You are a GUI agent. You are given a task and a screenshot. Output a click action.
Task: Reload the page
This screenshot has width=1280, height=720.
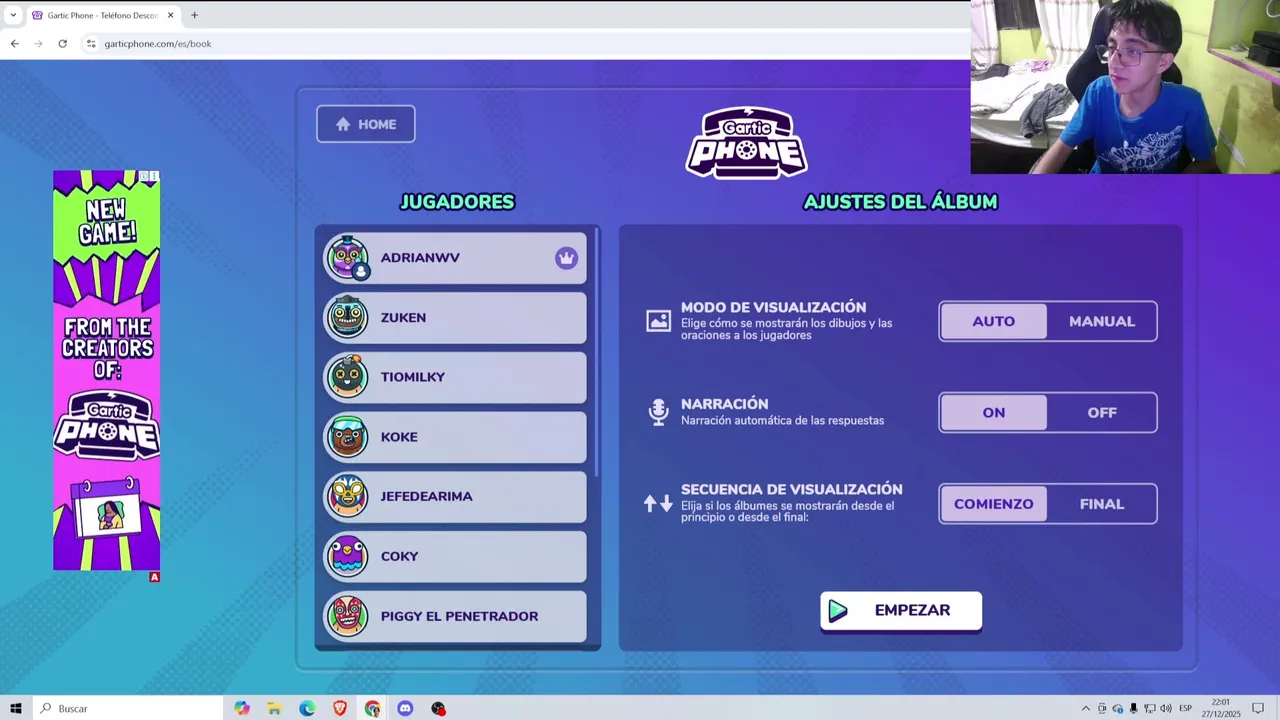coord(62,44)
